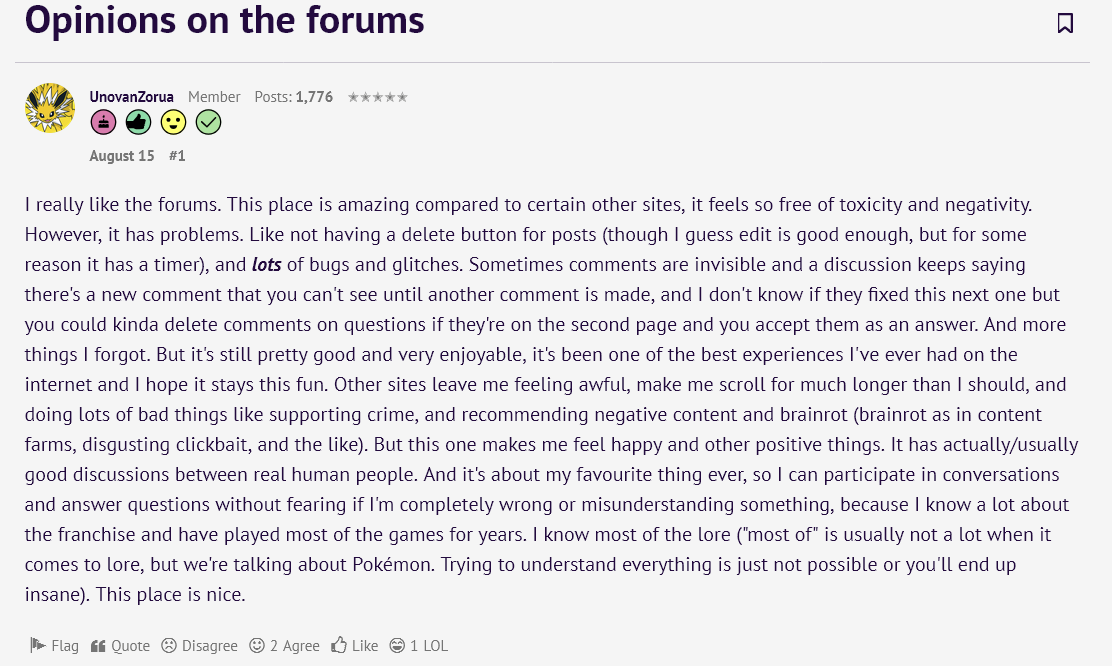The height and width of the screenshot is (666, 1112).
Task: Open the UnovanZorua username profile link
Action: 131,96
